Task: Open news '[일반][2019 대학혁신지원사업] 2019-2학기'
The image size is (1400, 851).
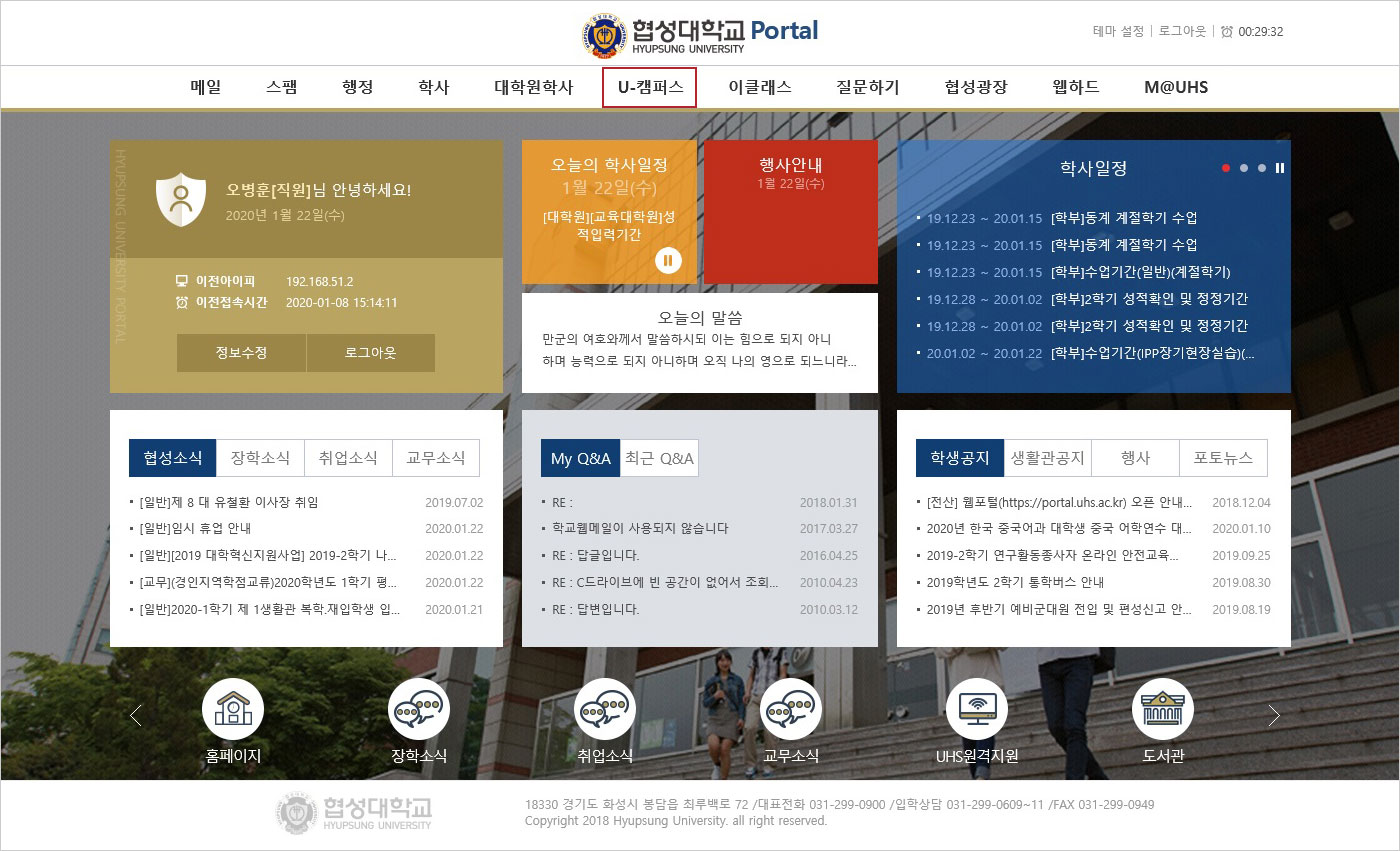Action: click(269, 556)
